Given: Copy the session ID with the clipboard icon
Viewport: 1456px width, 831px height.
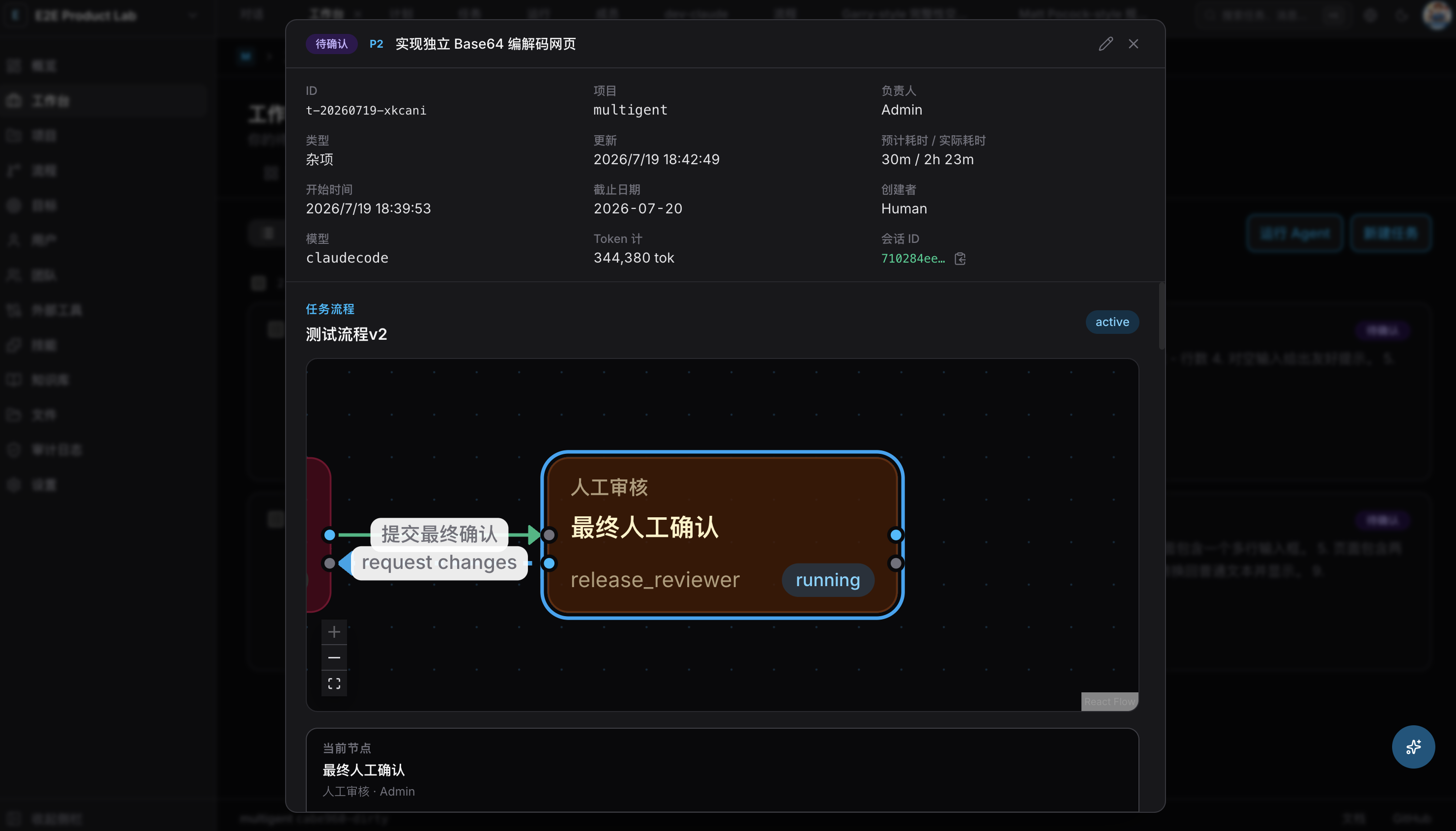Looking at the screenshot, I should [x=960, y=259].
